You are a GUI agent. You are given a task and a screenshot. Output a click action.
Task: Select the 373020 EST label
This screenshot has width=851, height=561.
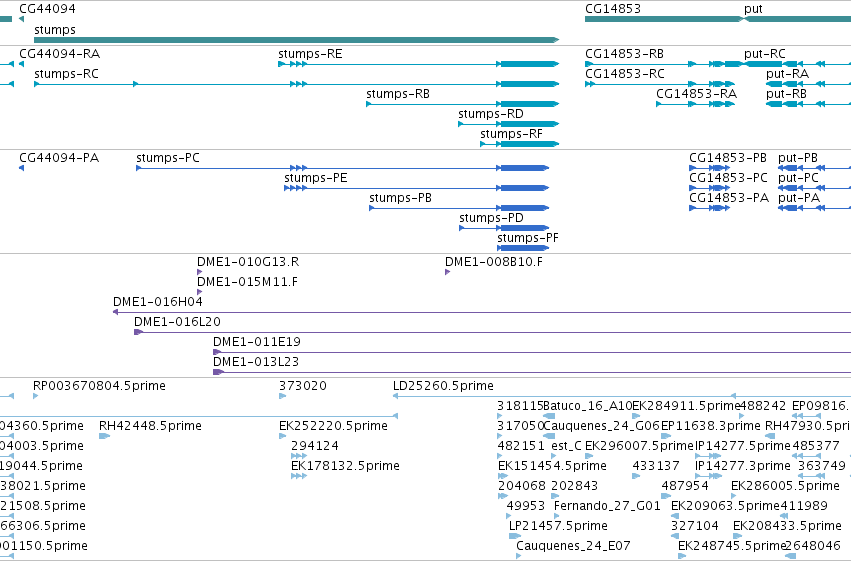303,386
